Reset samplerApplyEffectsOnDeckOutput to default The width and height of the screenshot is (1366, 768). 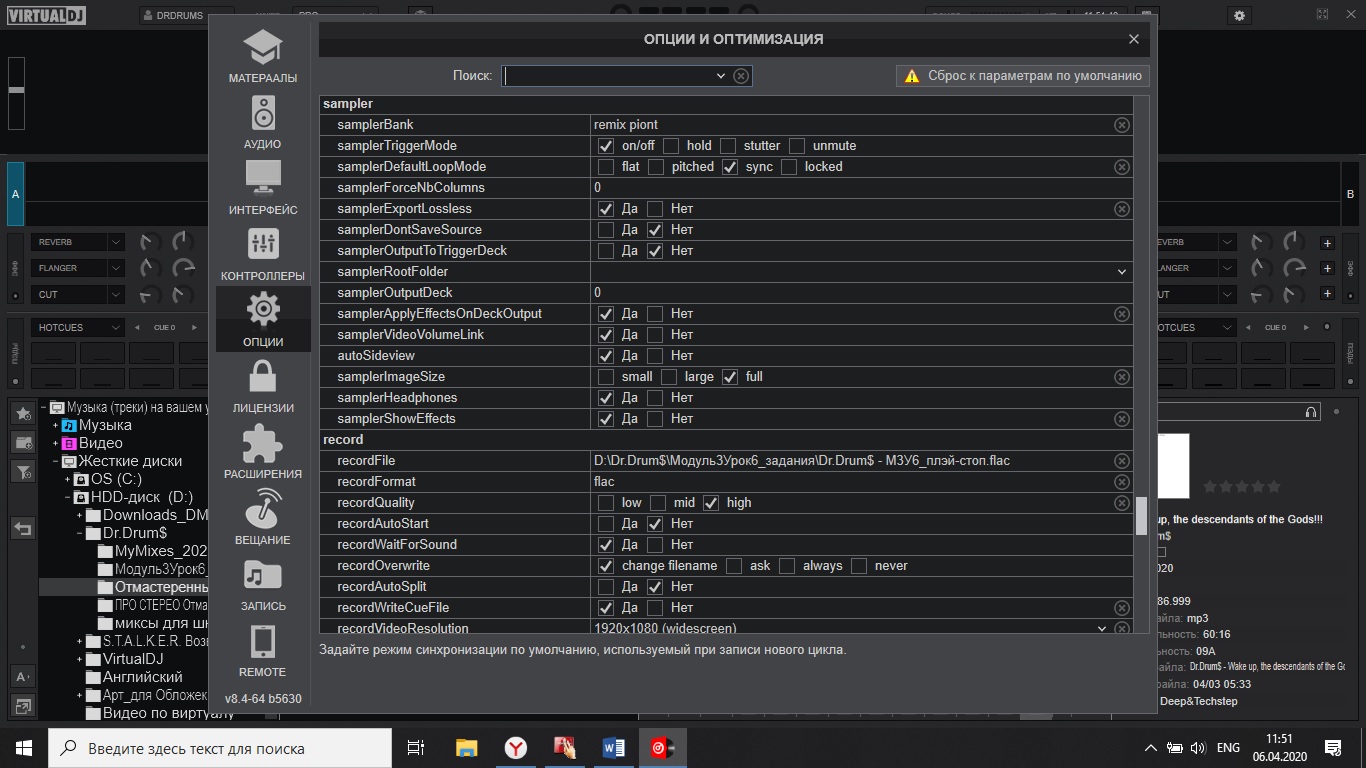pyautogui.click(x=1122, y=314)
